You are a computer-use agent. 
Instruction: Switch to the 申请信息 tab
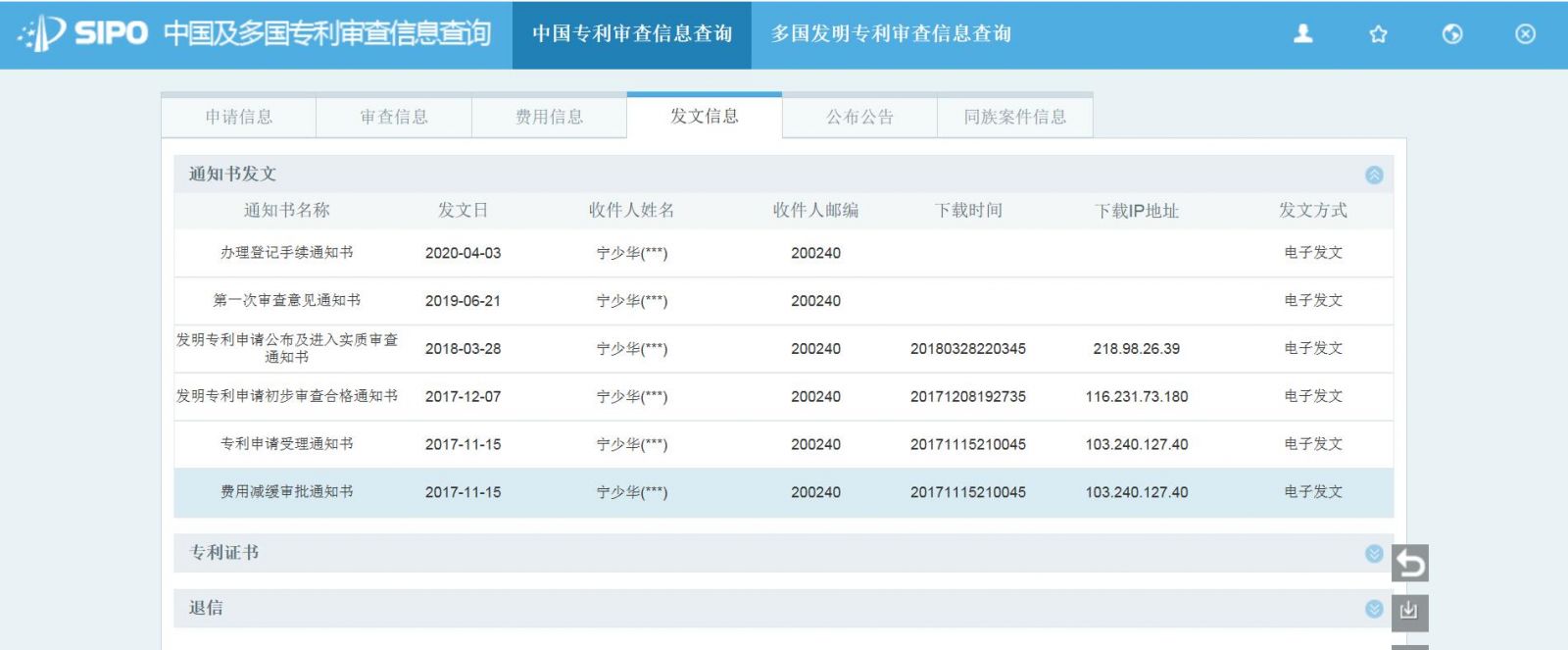click(238, 117)
